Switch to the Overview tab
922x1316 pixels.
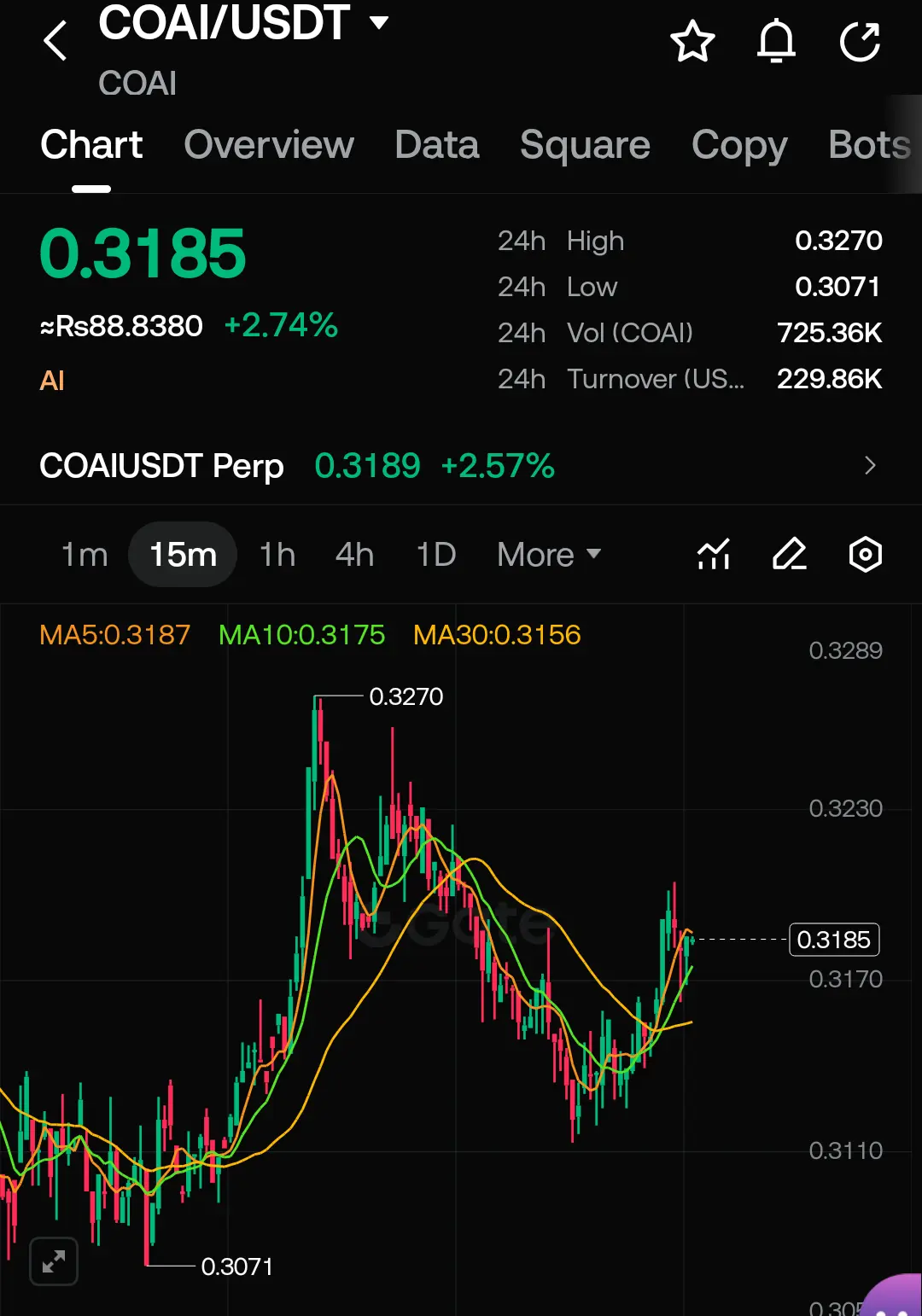[269, 144]
